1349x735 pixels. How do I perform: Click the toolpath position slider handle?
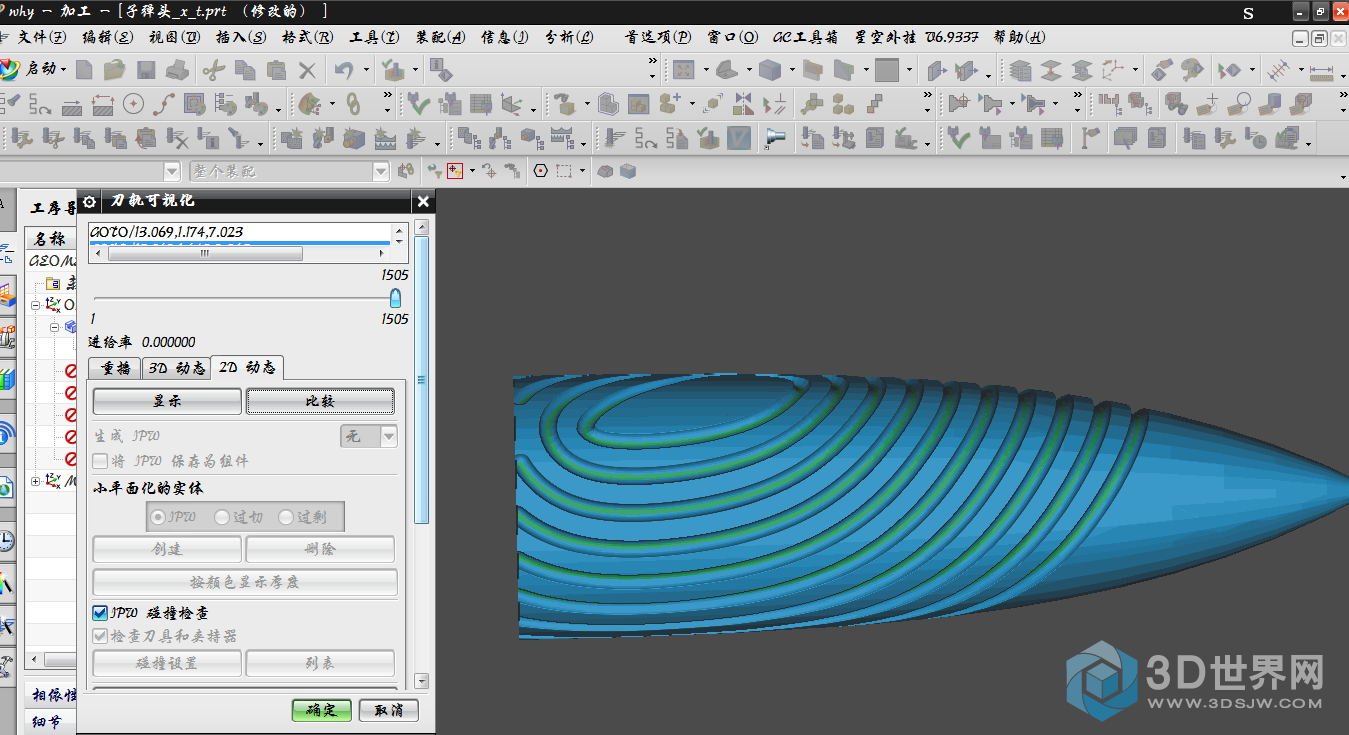click(x=395, y=298)
